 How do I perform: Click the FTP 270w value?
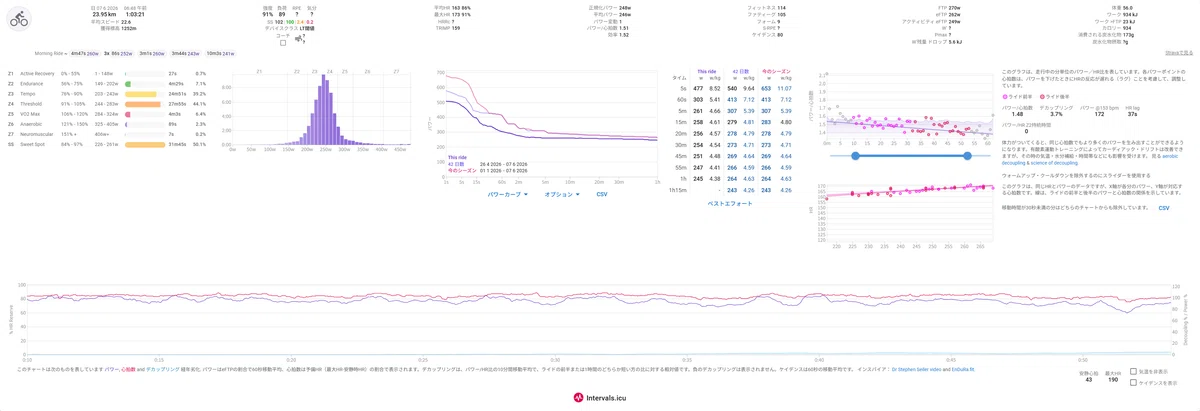click(955, 7)
